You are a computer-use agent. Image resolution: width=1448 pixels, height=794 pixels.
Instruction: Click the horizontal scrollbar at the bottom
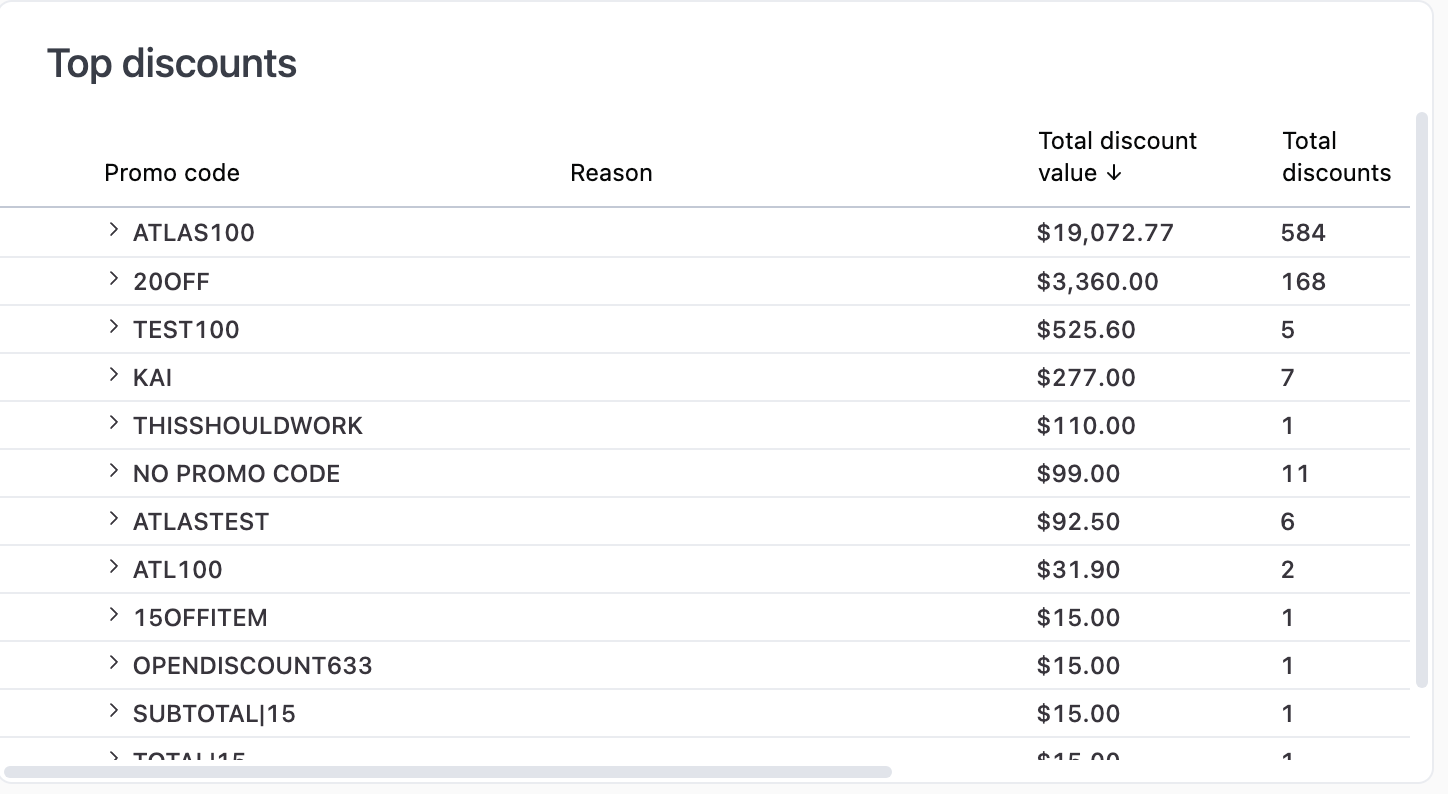point(450,771)
